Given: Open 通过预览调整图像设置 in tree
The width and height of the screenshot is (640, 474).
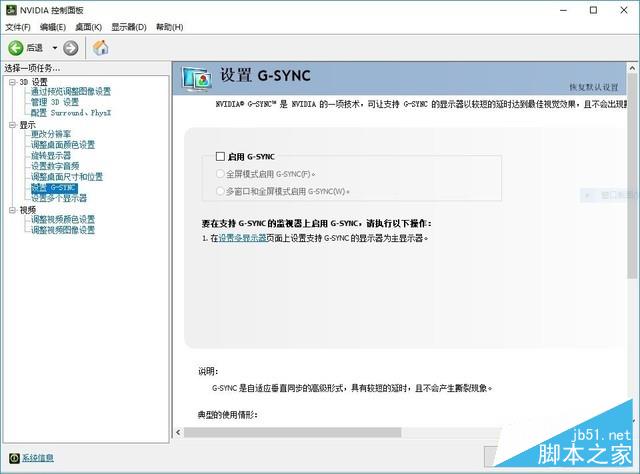Looking at the screenshot, I should [x=71, y=91].
